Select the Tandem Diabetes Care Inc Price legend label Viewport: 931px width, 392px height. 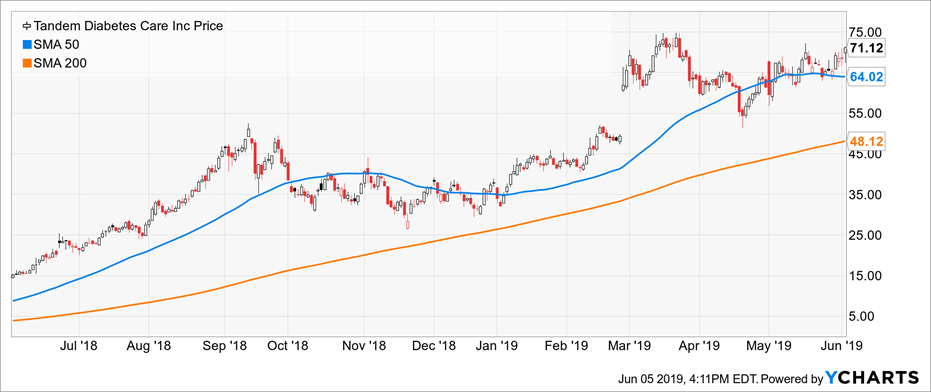pyautogui.click(x=128, y=27)
